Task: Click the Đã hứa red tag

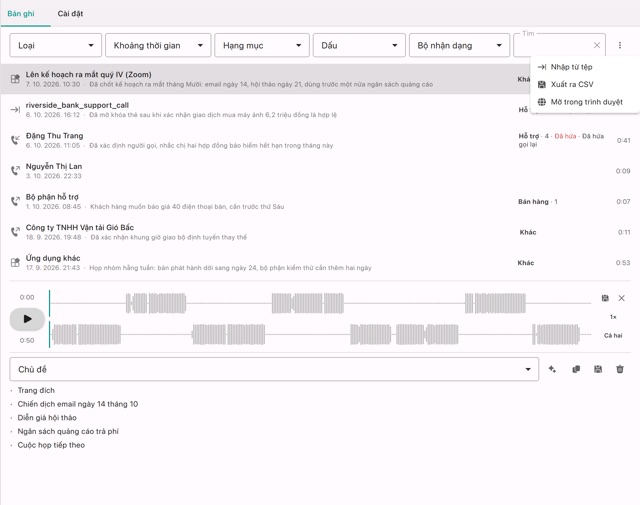Action: (x=565, y=136)
